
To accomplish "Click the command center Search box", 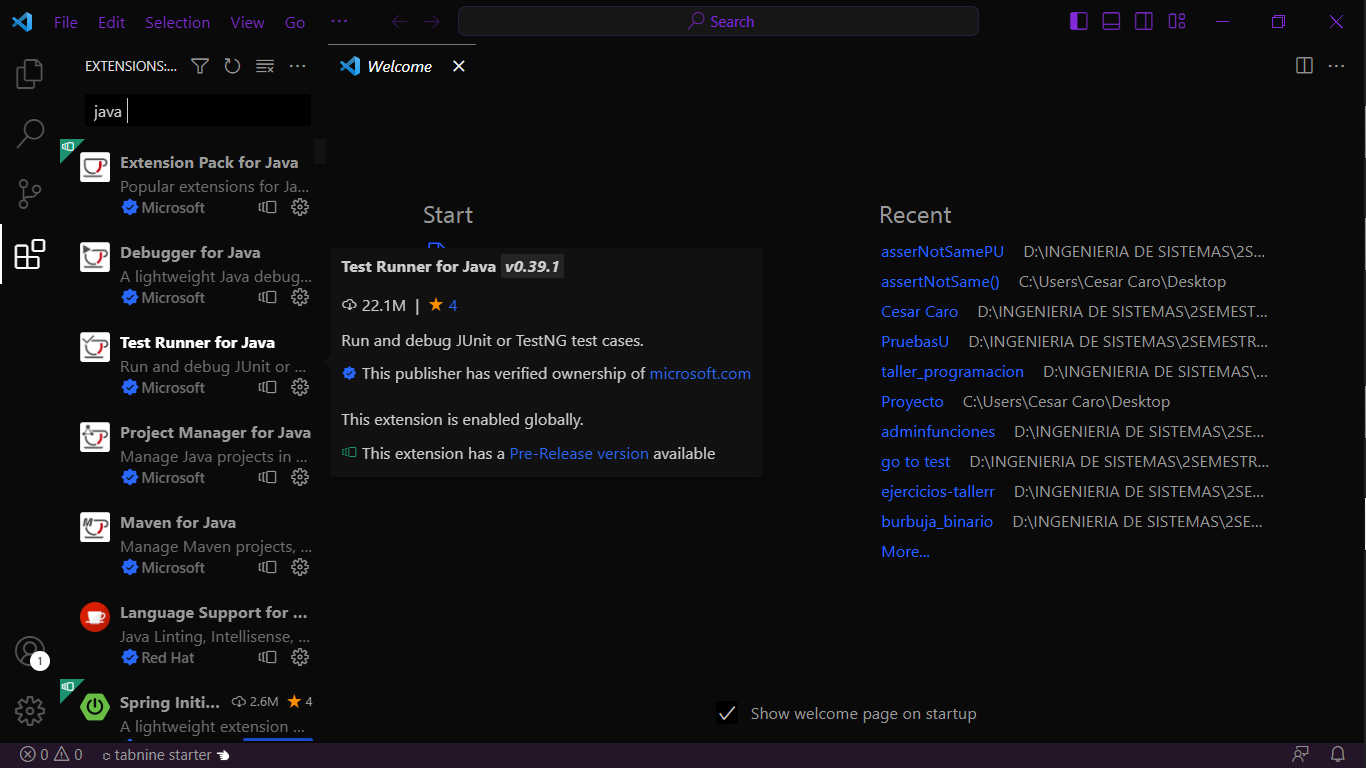I will tap(718, 21).
